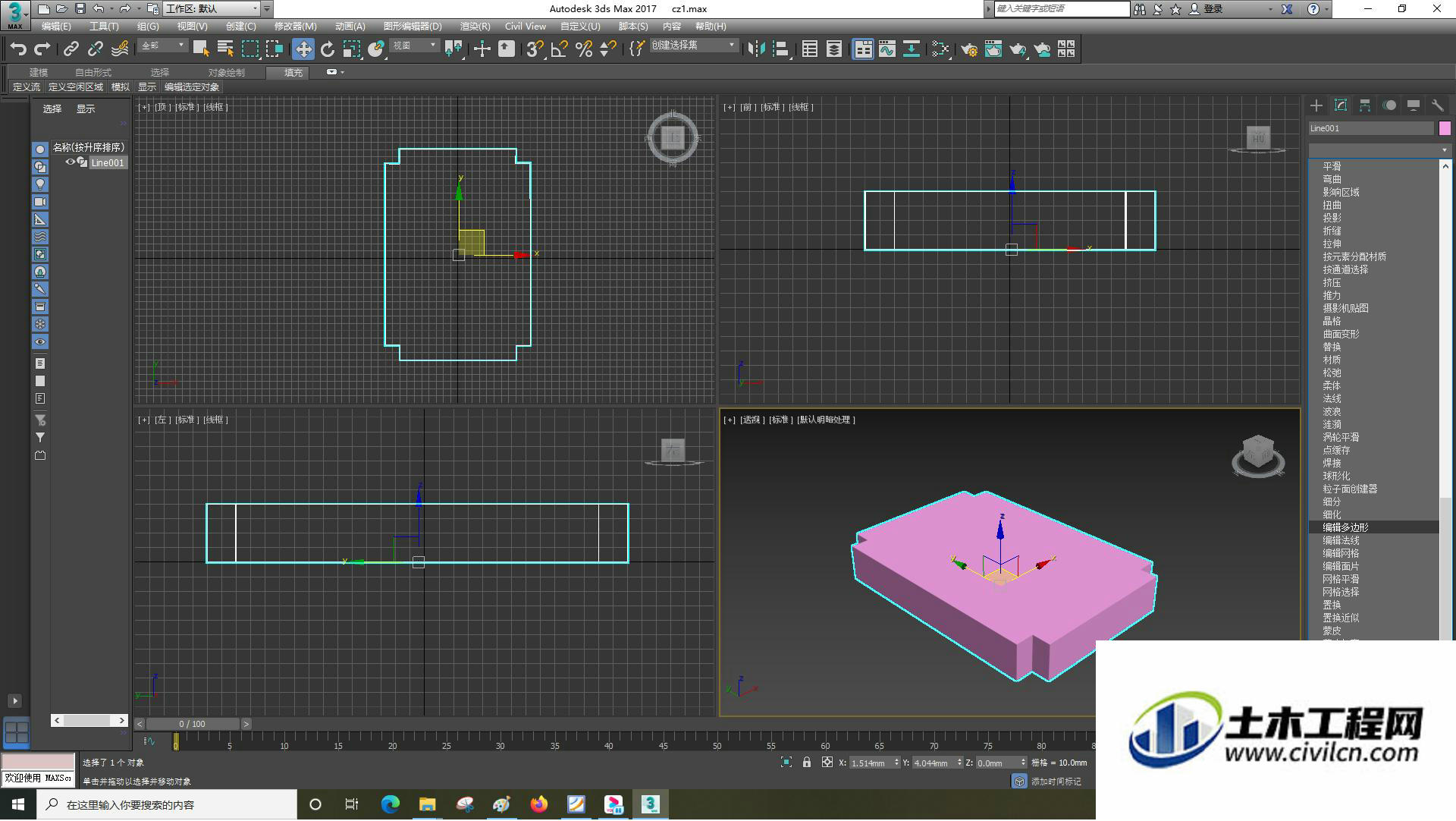Open the selection filter dropdown 全部

coord(162,46)
